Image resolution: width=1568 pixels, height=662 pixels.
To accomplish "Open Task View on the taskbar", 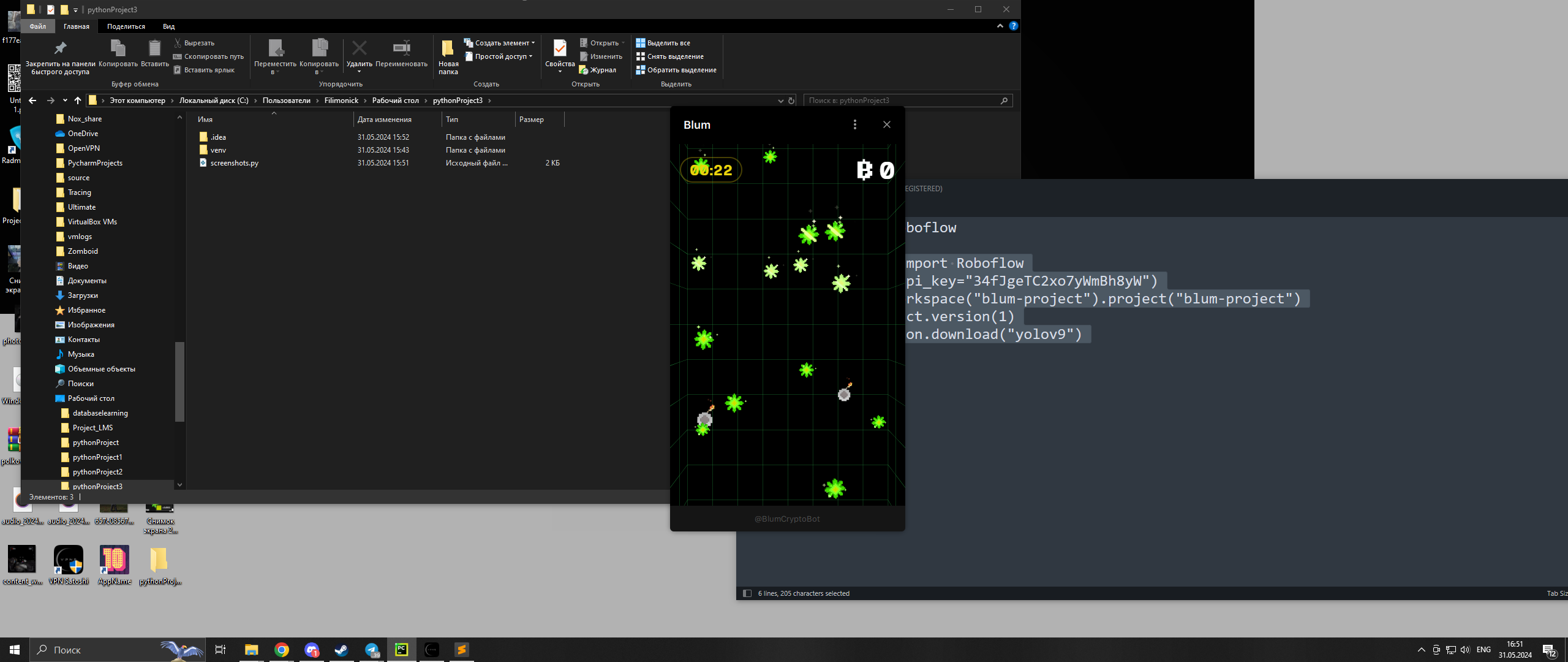I will coord(221,650).
